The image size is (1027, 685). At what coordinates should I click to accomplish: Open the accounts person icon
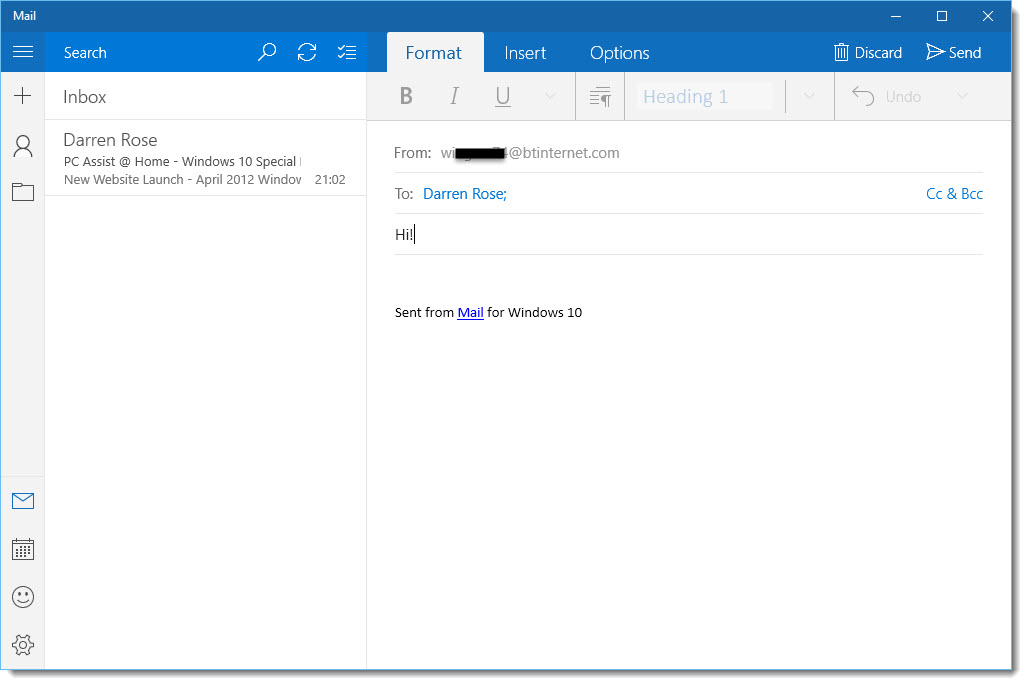(x=23, y=146)
